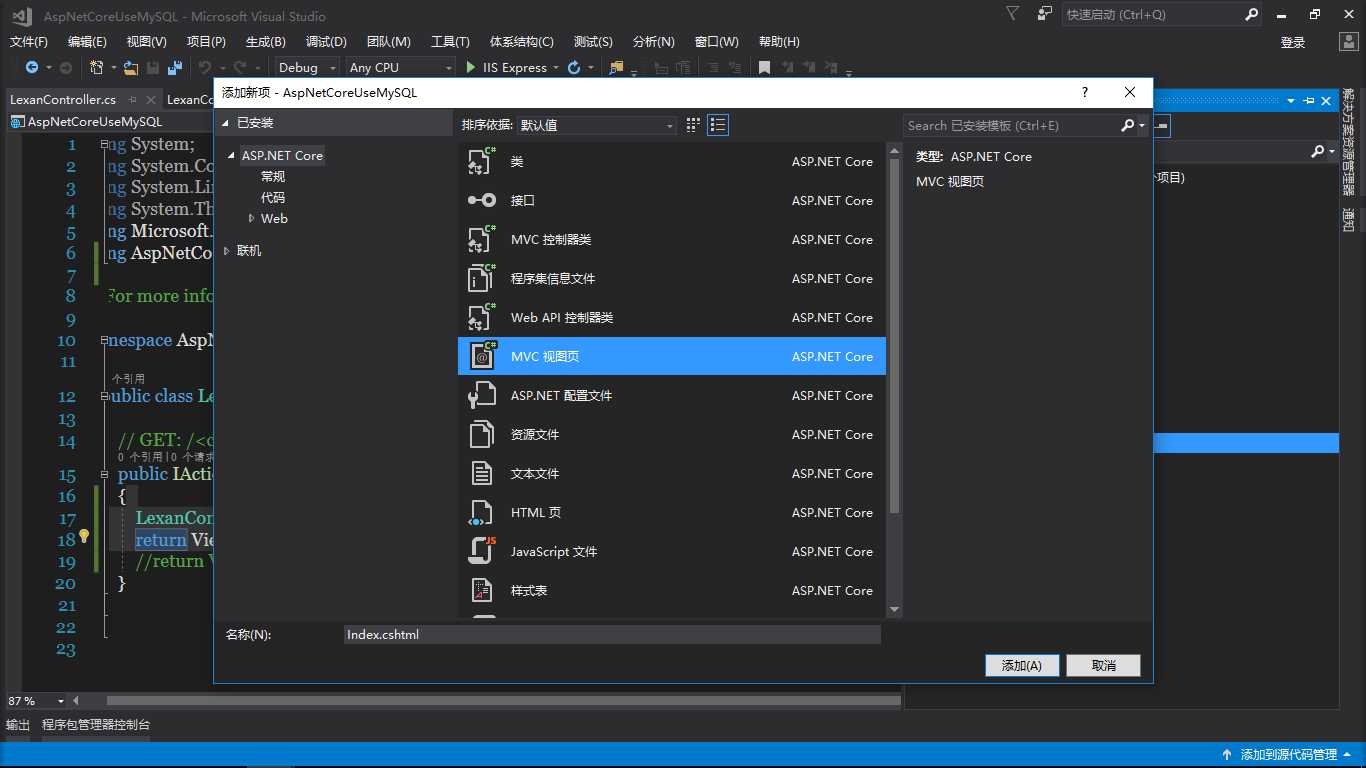1366x768 pixels.
Task: Select the 资源文件 template icon
Action: pyautogui.click(x=482, y=434)
